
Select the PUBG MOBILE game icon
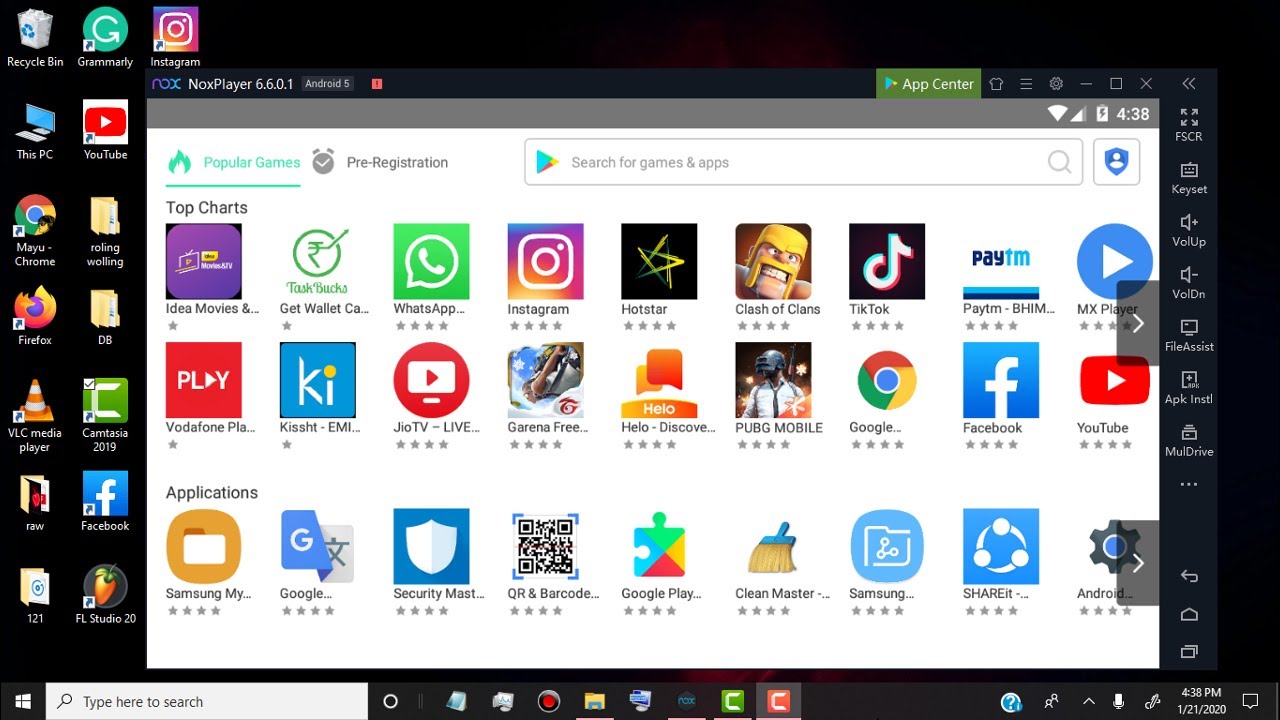click(x=773, y=380)
